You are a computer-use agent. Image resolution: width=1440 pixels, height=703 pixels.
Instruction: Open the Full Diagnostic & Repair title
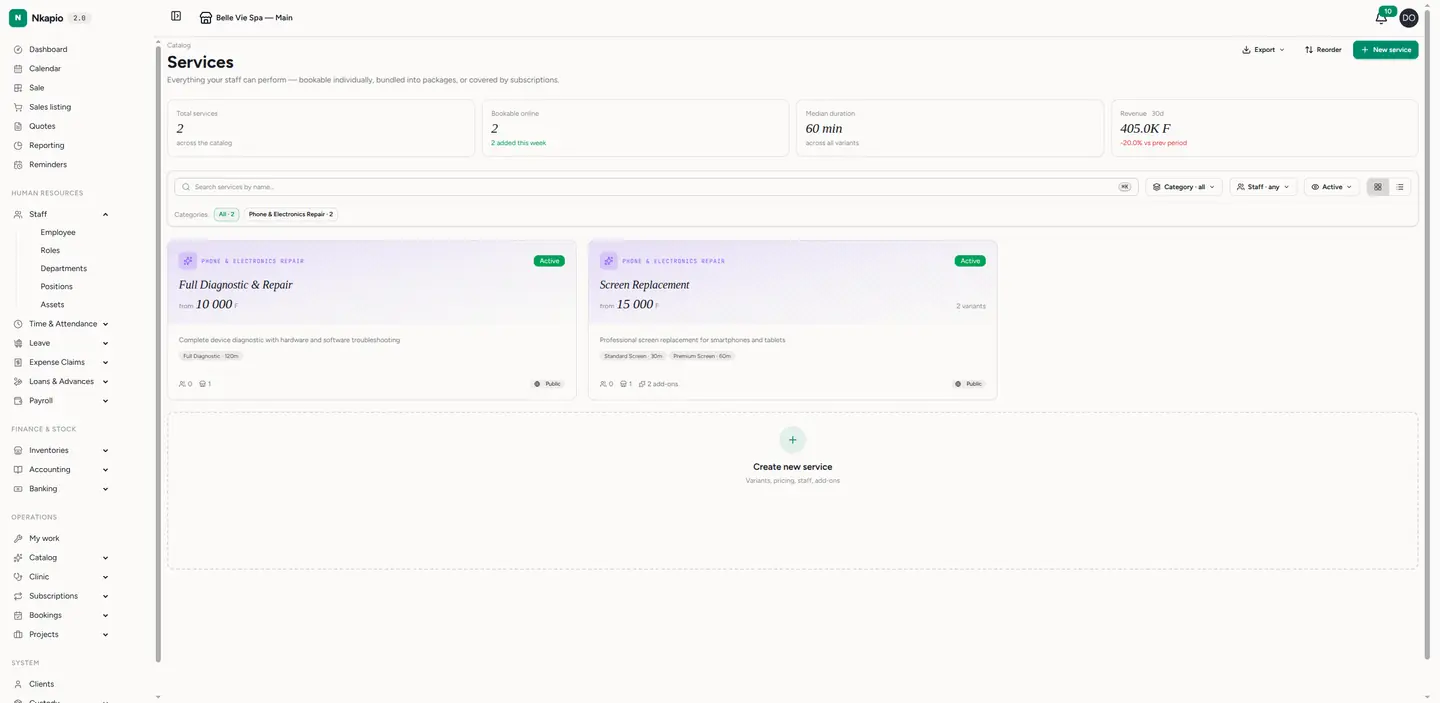click(x=236, y=285)
